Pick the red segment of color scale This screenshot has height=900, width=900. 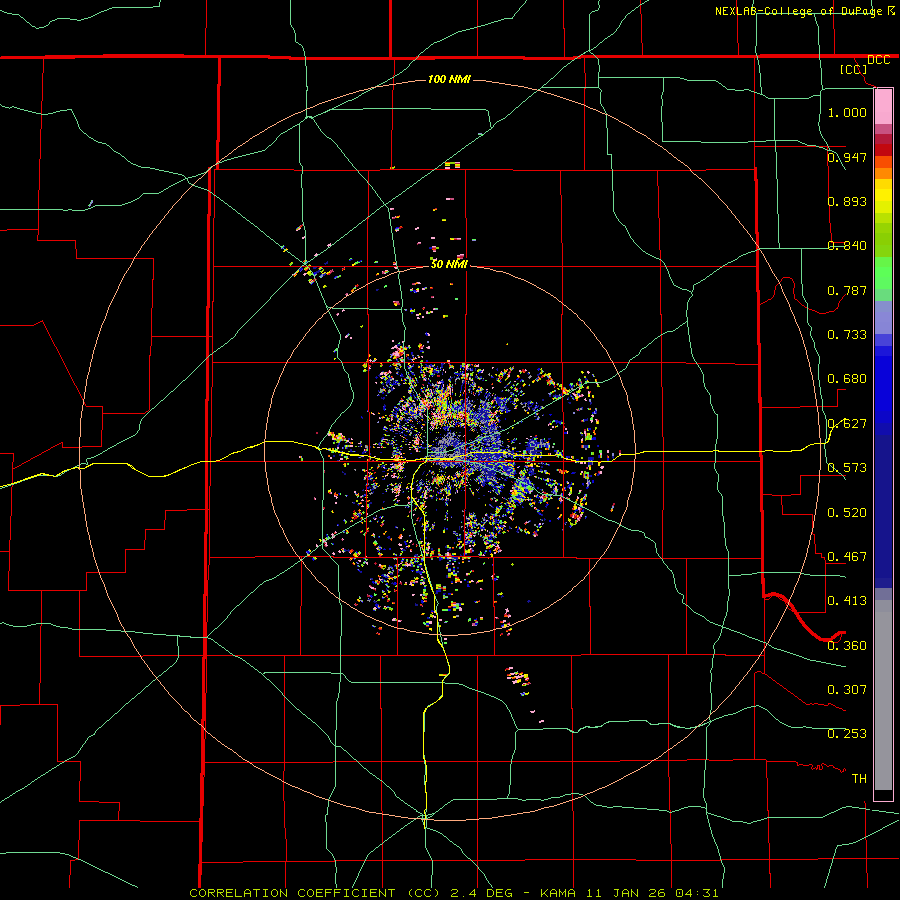[883, 149]
